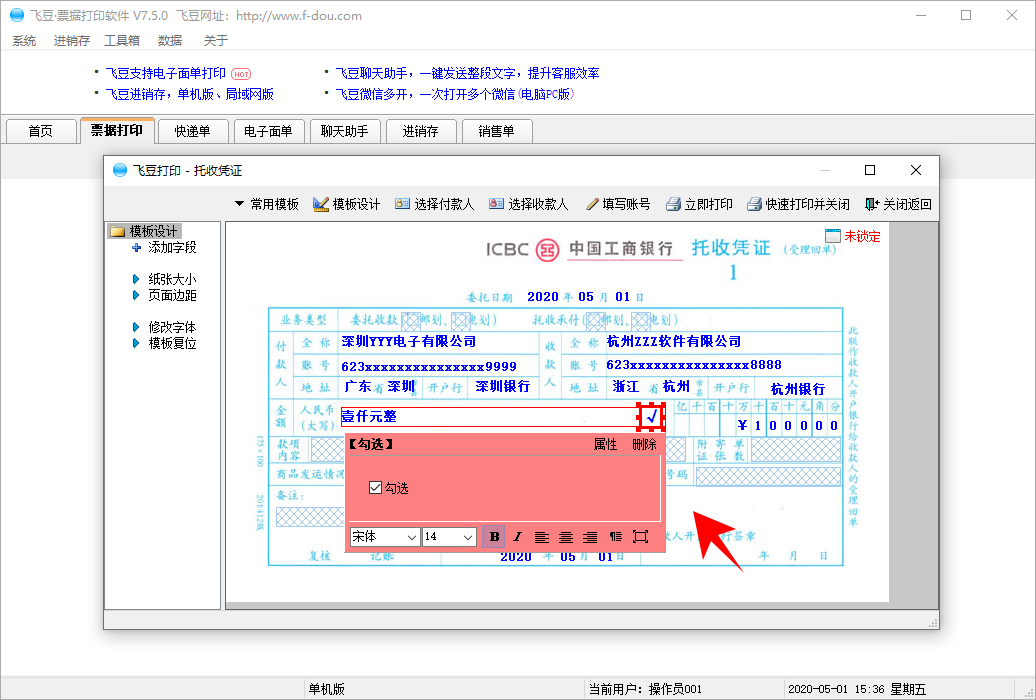1036x700 pixels.
Task: Open the 数据 menu
Action: (x=170, y=41)
